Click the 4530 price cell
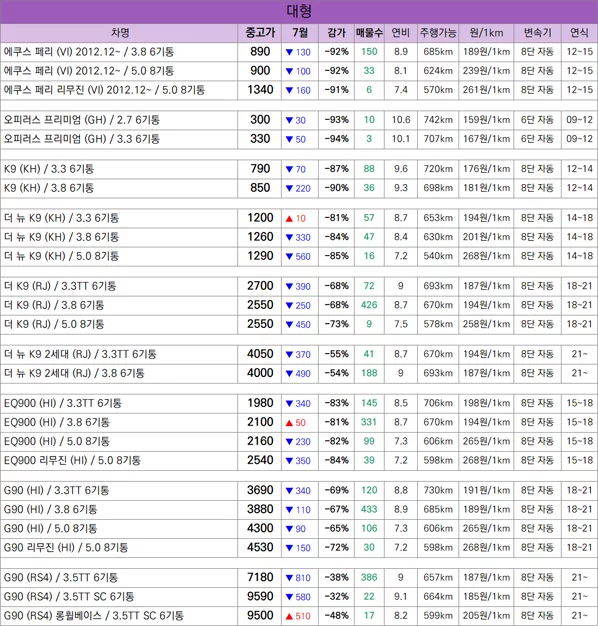This screenshot has height=626, width=598. [260, 547]
